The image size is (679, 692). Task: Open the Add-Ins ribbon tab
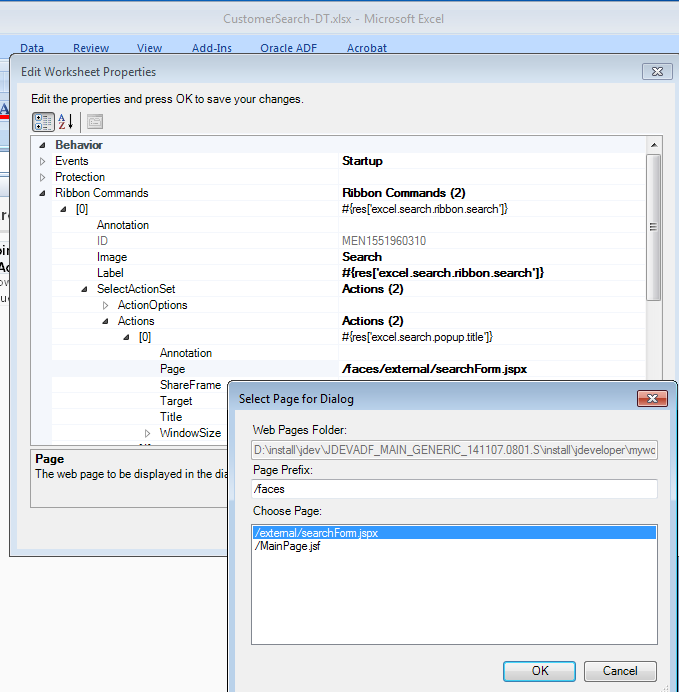(212, 48)
